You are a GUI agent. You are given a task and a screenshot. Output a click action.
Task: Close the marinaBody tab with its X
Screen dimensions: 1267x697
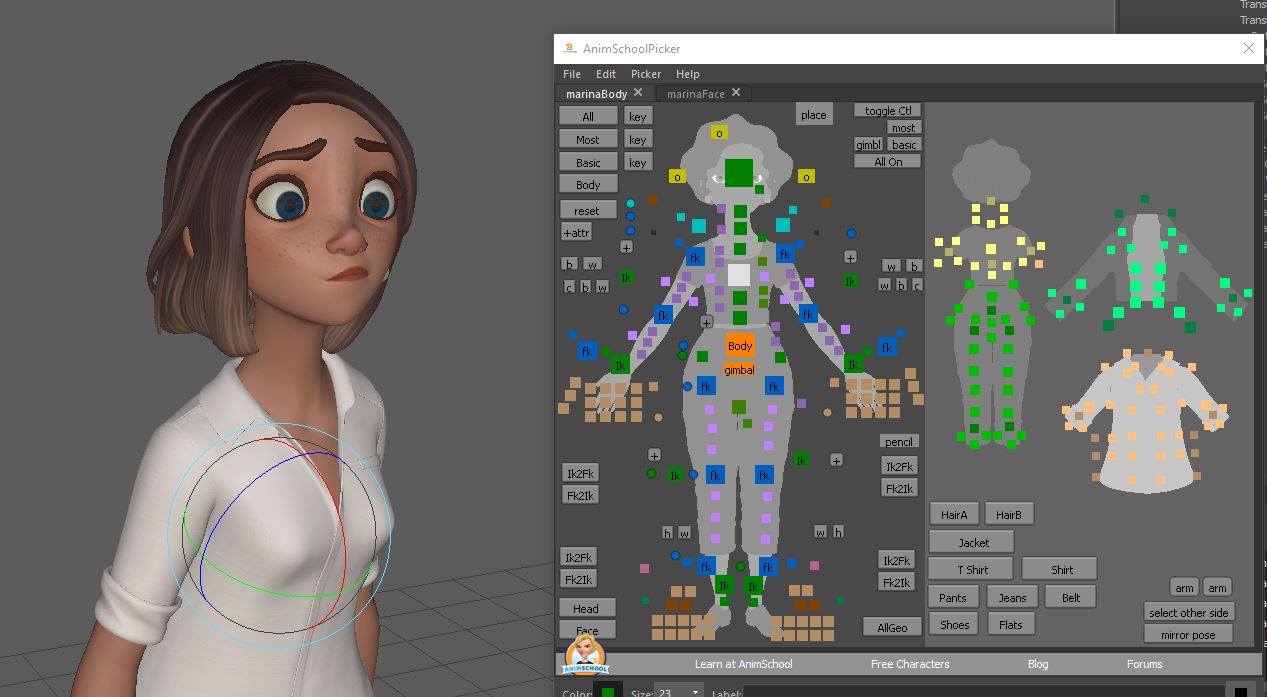pos(638,92)
